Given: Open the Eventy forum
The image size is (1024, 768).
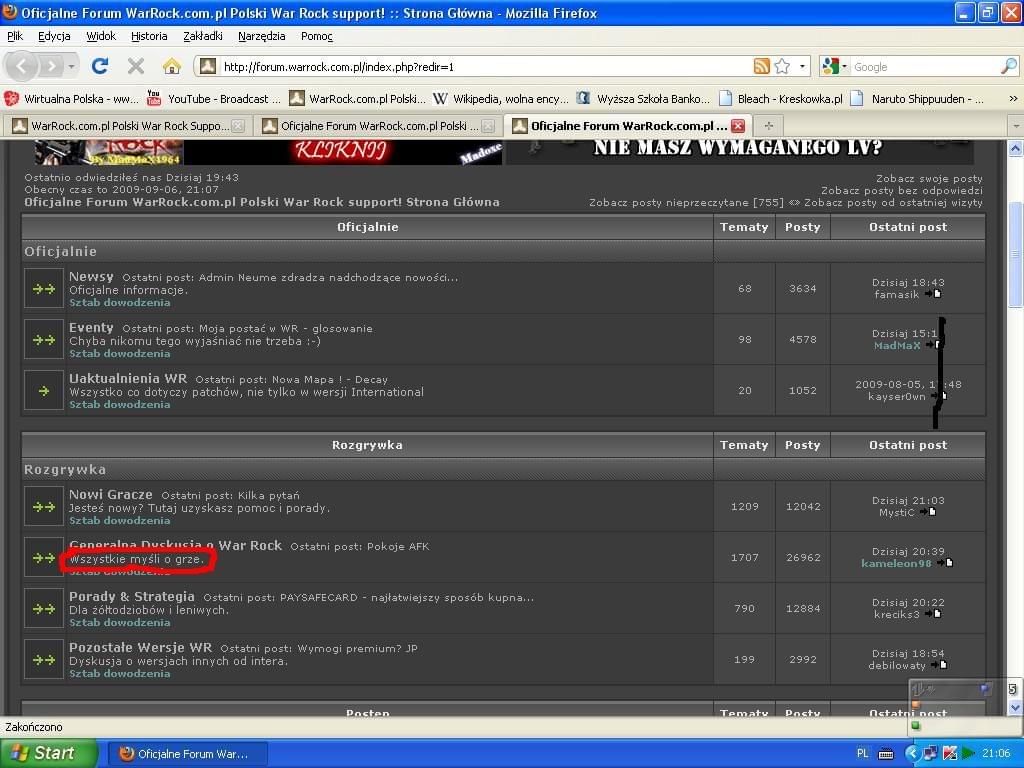Looking at the screenshot, I should pos(91,328).
